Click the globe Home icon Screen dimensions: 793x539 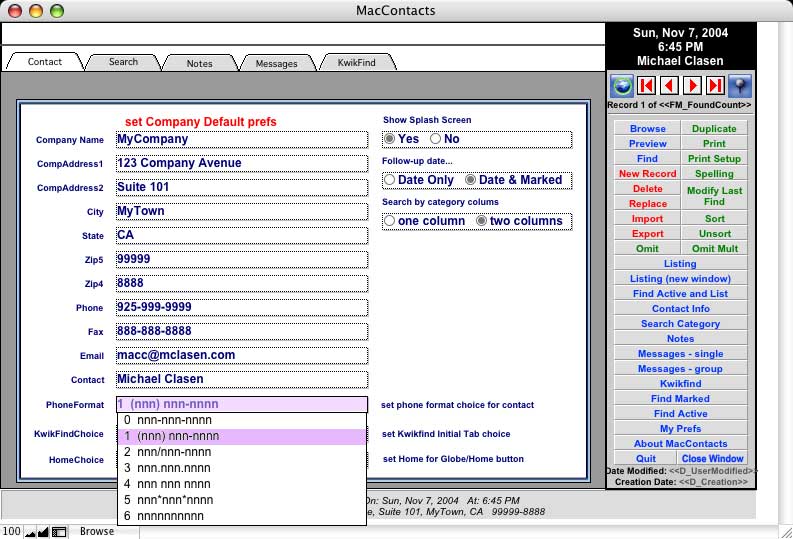click(621, 86)
